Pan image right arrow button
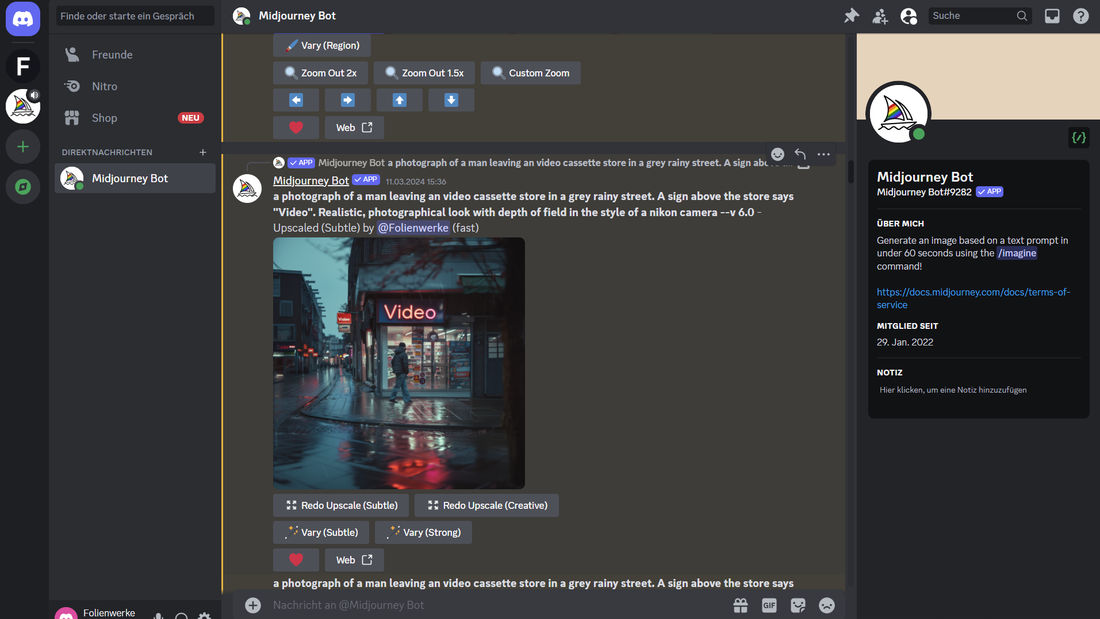The height and width of the screenshot is (619, 1100). coord(347,100)
